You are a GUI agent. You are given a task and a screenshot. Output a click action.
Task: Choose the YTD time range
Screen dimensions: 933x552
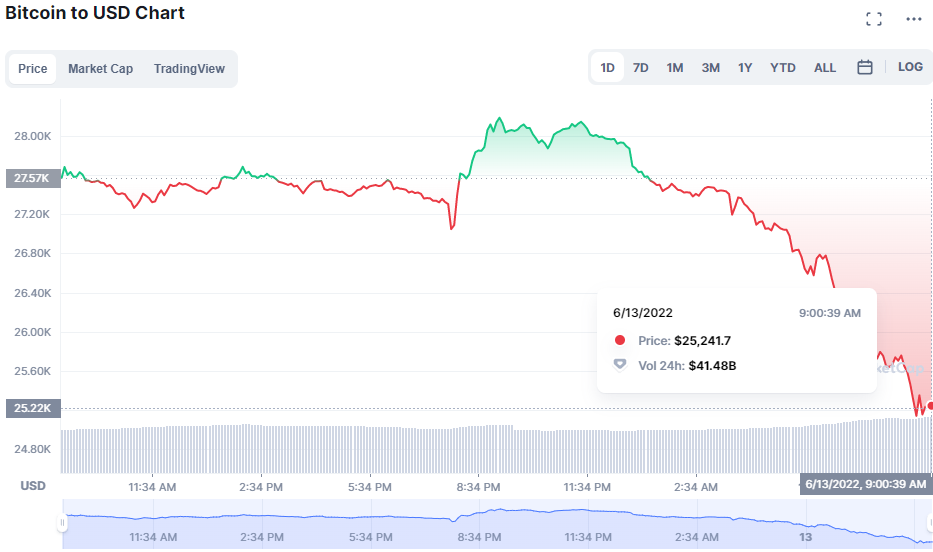[x=783, y=68]
